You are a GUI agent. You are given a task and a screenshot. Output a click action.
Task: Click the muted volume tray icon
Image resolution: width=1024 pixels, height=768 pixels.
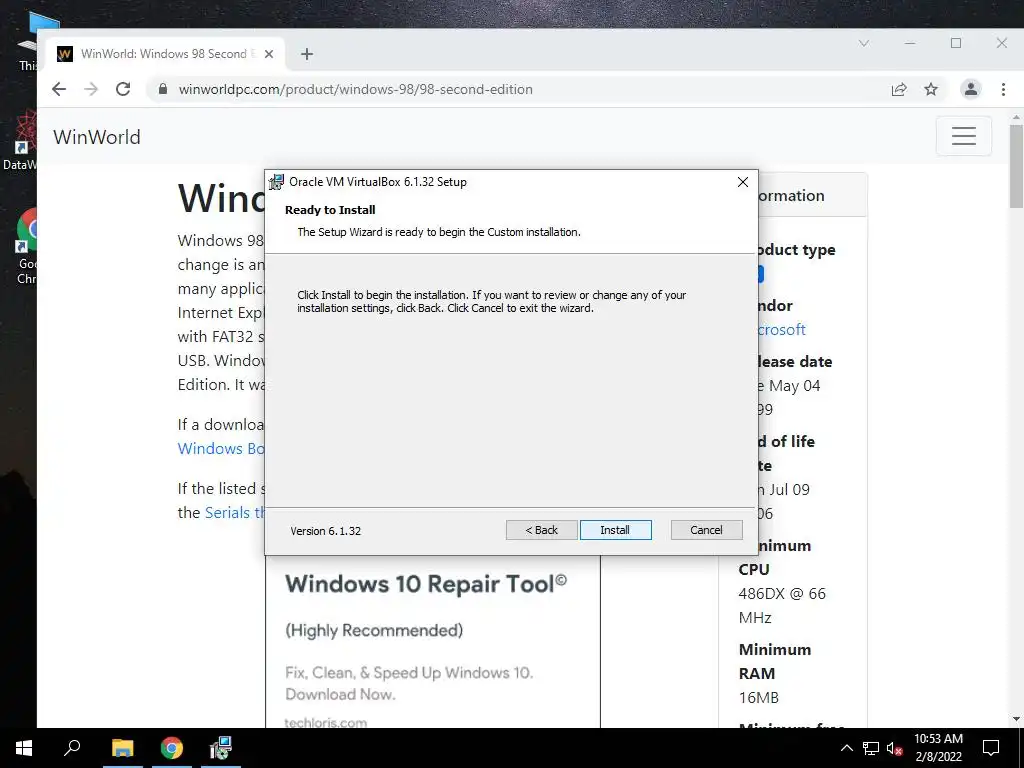point(894,748)
